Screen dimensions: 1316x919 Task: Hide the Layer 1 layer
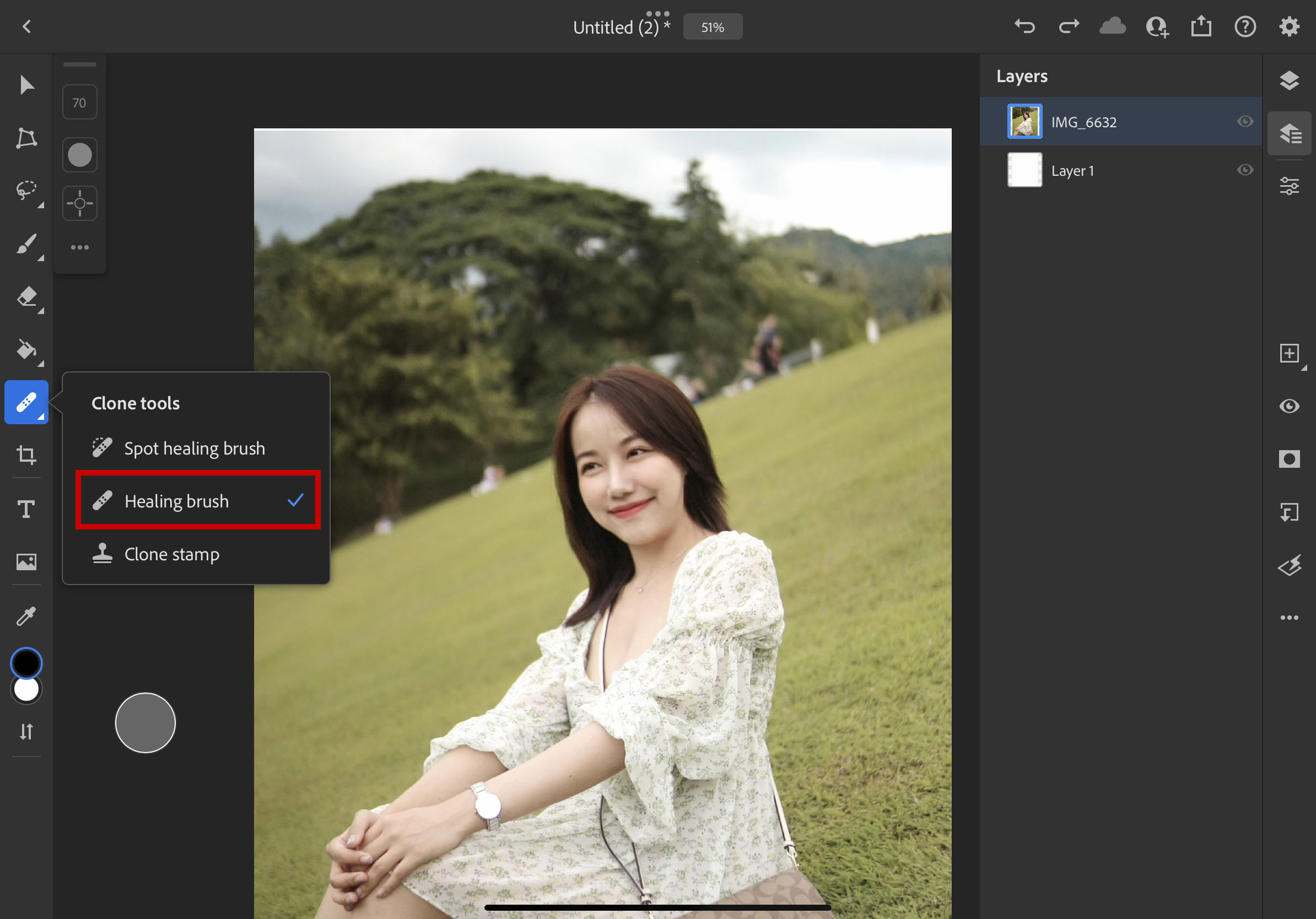[1244, 170]
